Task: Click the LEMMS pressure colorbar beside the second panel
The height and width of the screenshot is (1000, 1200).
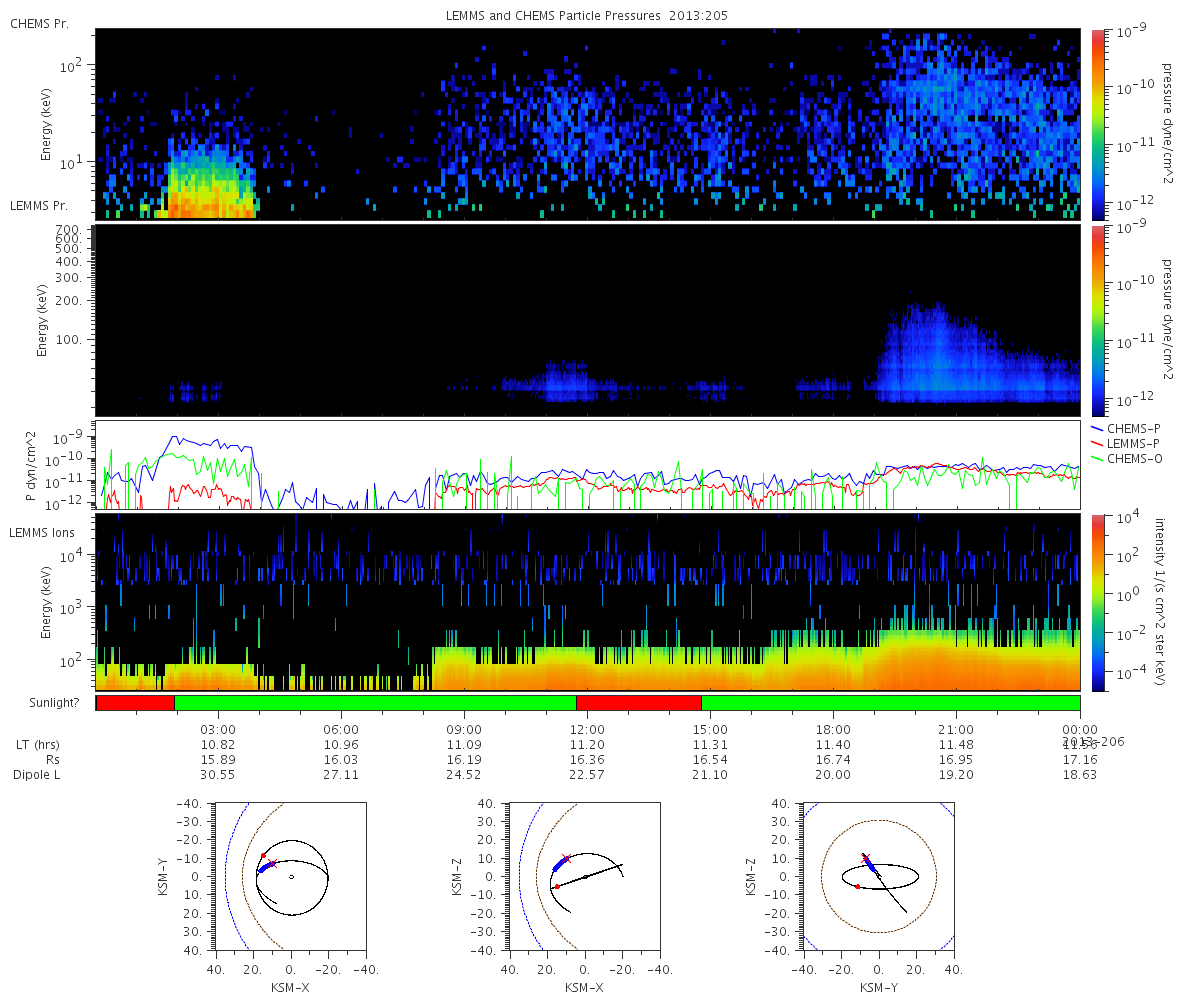Action: pos(1097,321)
